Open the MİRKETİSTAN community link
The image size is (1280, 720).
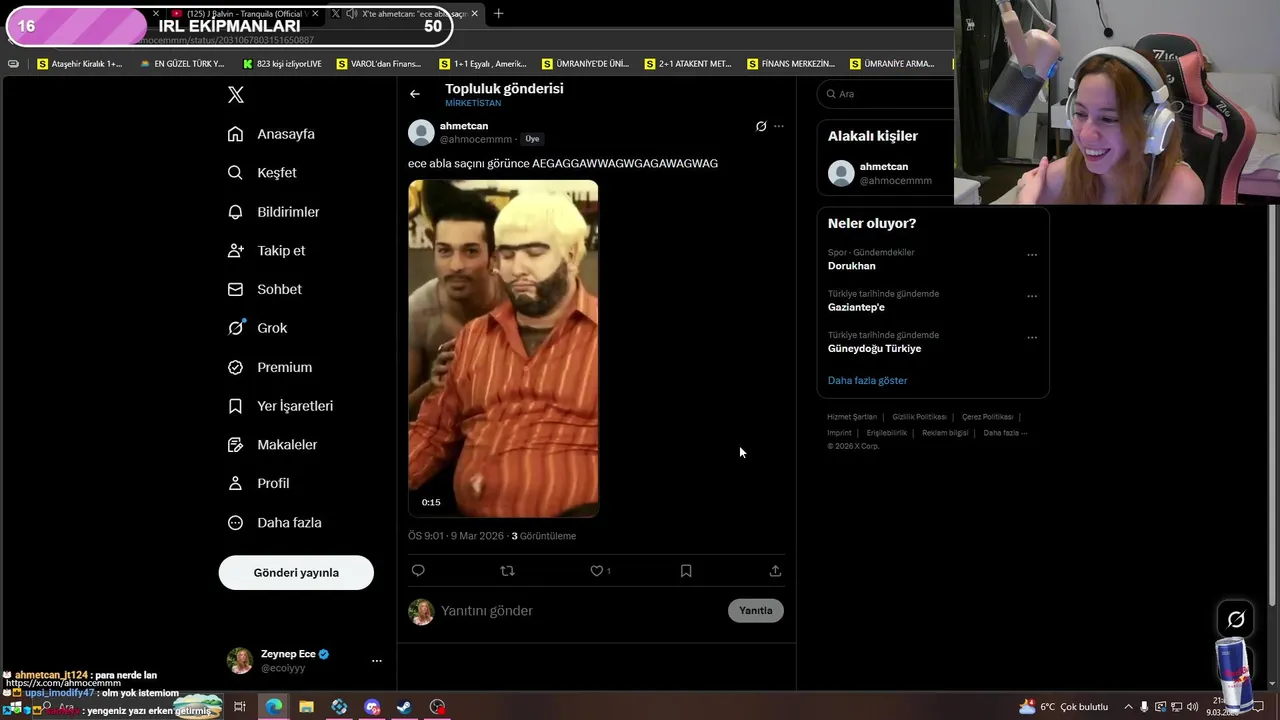coord(473,104)
